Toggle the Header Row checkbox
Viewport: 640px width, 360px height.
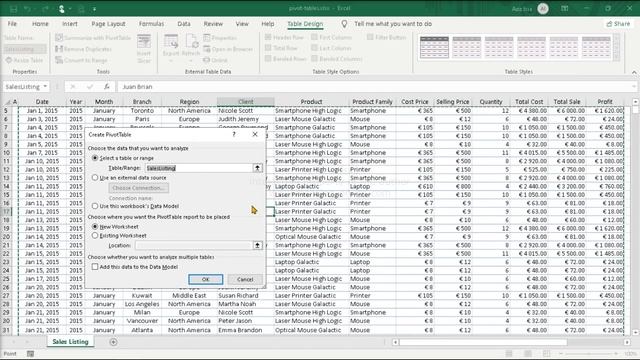(268, 37)
